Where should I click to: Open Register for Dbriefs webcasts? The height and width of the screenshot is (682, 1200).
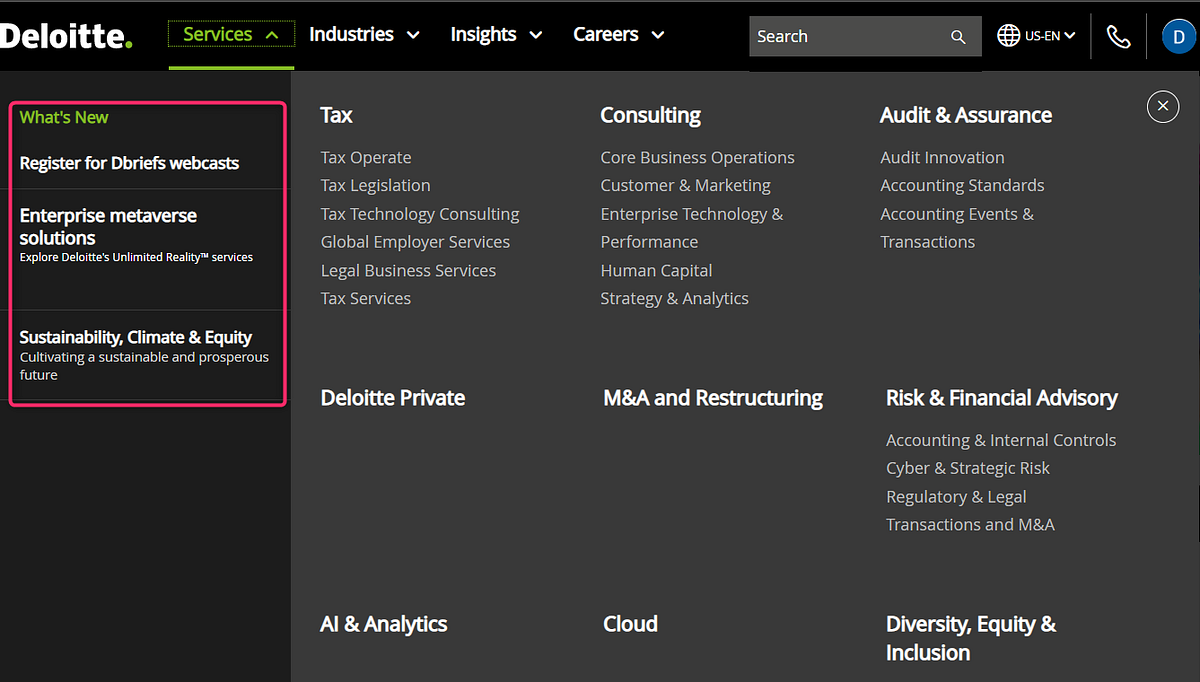pyautogui.click(x=129, y=163)
